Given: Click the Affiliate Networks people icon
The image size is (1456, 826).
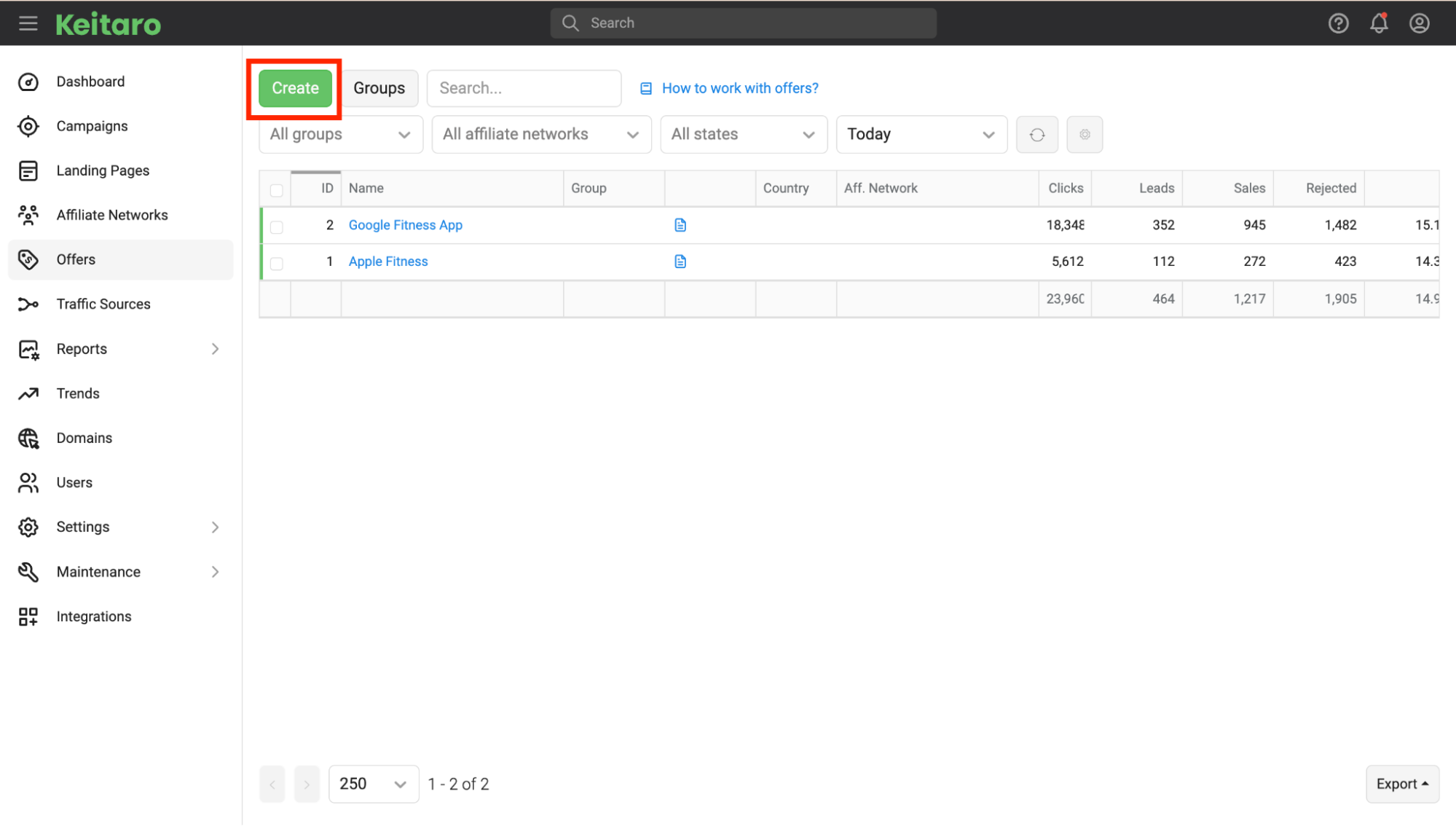Looking at the screenshot, I should [28, 215].
